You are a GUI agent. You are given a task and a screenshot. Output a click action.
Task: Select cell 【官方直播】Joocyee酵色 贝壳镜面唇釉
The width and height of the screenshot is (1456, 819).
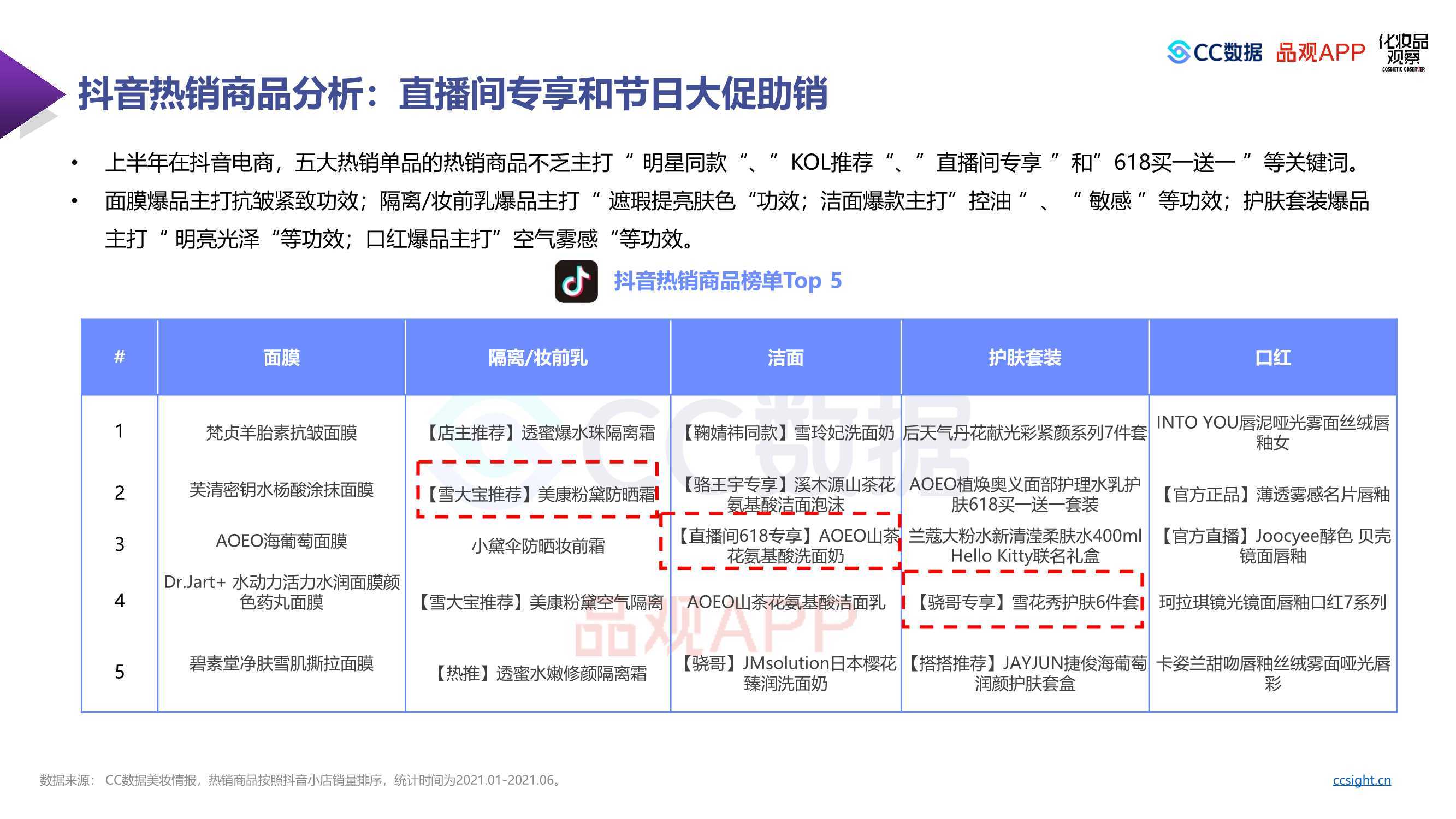coord(1273,546)
